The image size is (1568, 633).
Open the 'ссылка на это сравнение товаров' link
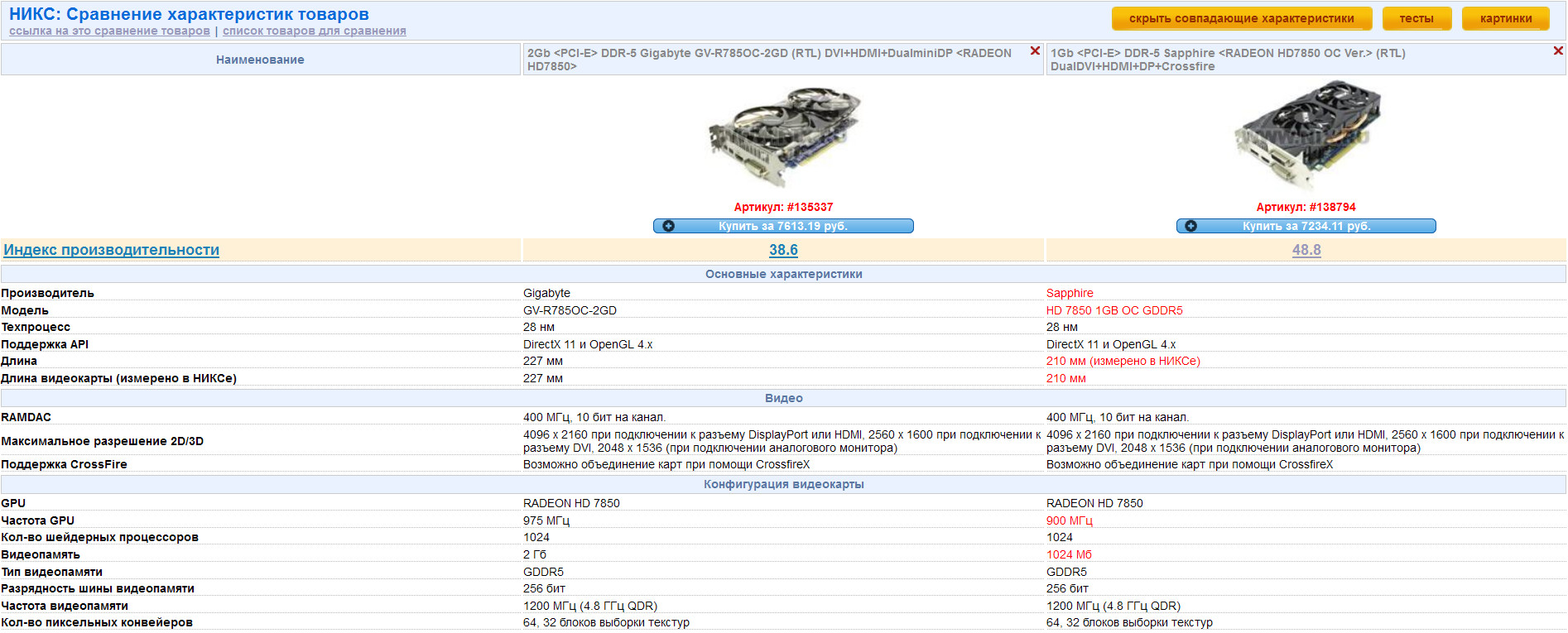coord(109,31)
